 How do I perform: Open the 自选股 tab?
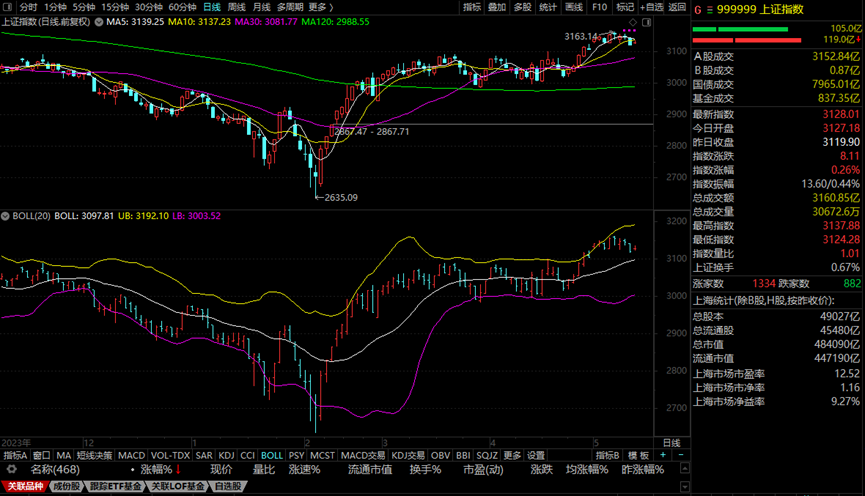pos(227,486)
